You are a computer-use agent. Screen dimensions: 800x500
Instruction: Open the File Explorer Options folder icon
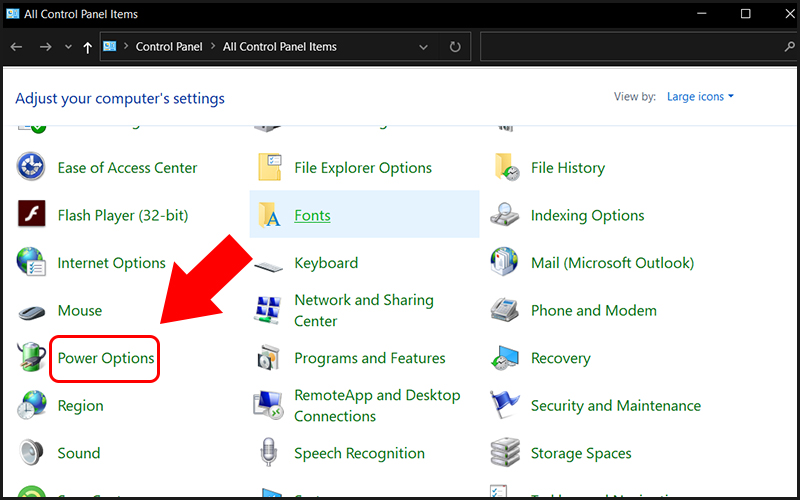click(x=269, y=167)
